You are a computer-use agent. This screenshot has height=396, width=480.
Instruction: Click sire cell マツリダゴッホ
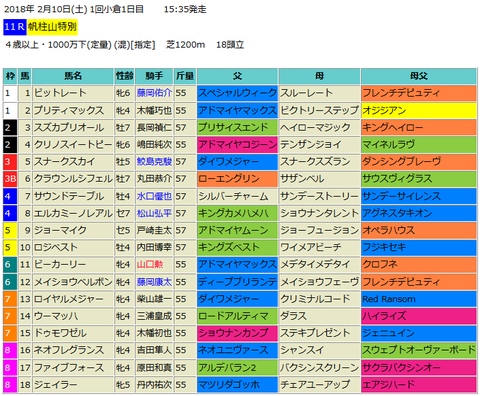237,385
